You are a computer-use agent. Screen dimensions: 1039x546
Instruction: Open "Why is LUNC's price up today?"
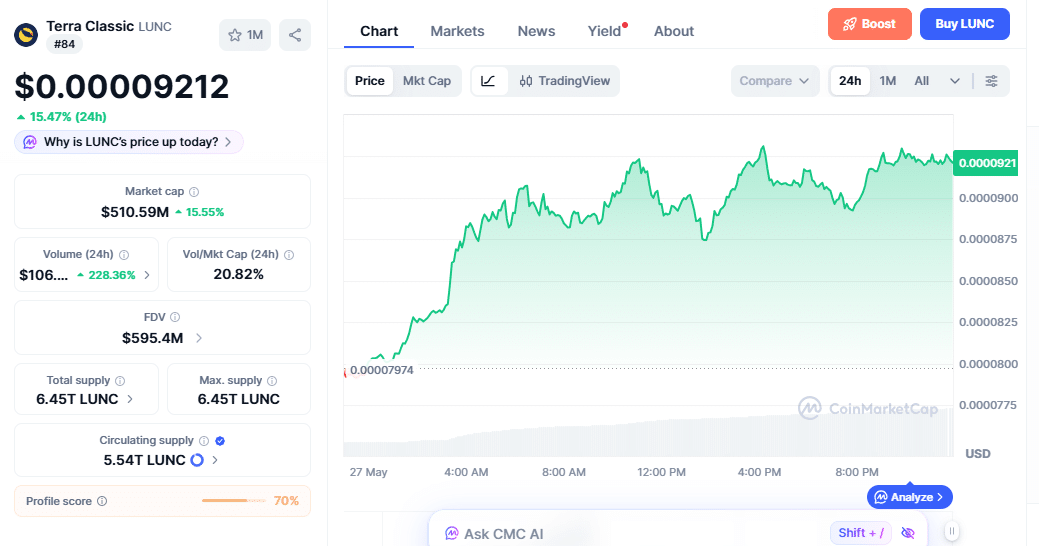pyautogui.click(x=129, y=142)
